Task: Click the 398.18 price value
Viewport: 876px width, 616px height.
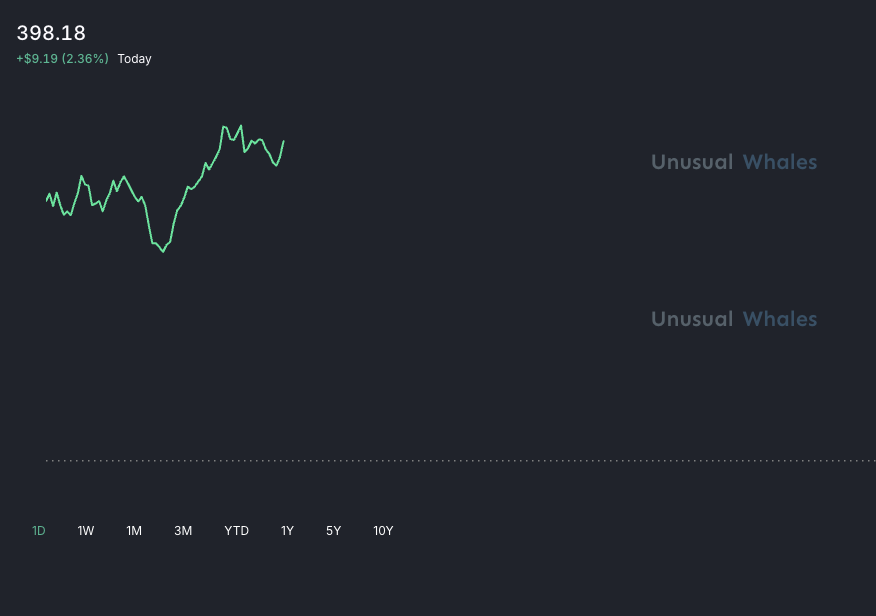Action: [51, 33]
